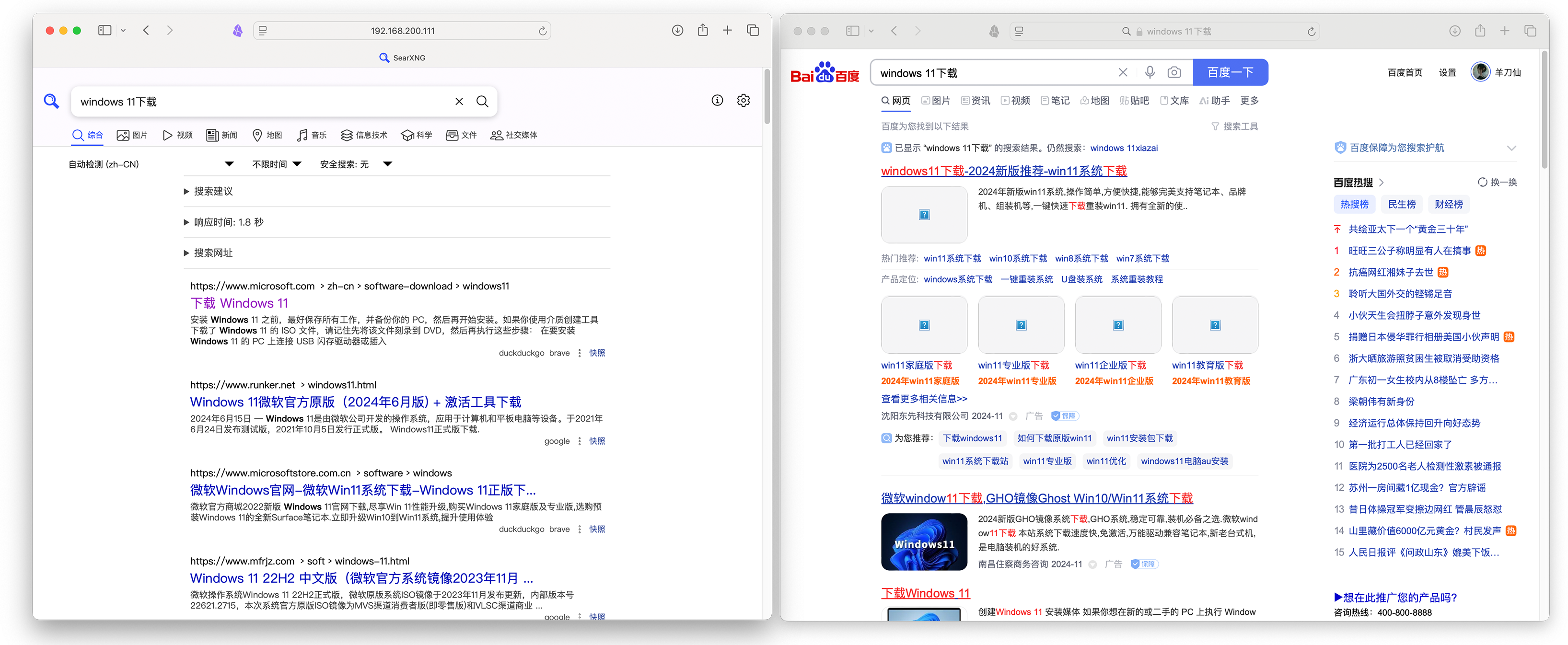Toggle sidebar in right Safari window
1568x645 pixels.
[853, 31]
